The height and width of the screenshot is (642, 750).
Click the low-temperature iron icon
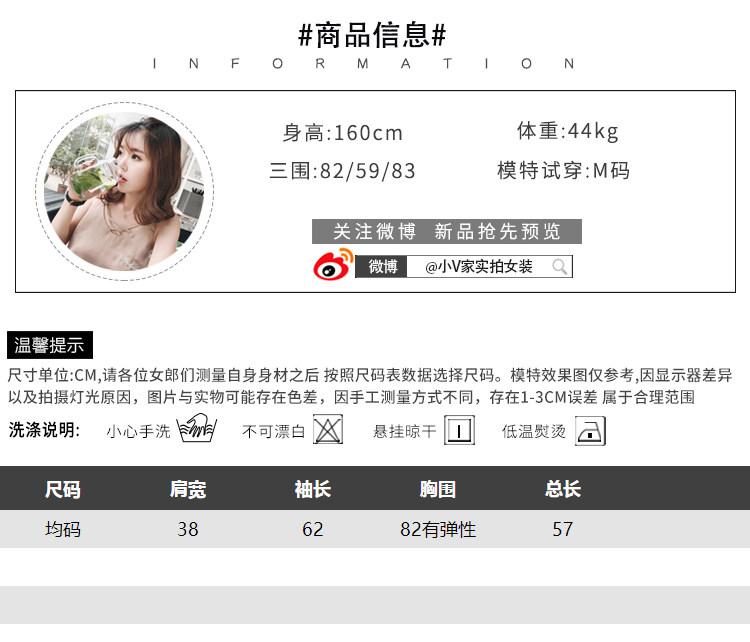590,431
